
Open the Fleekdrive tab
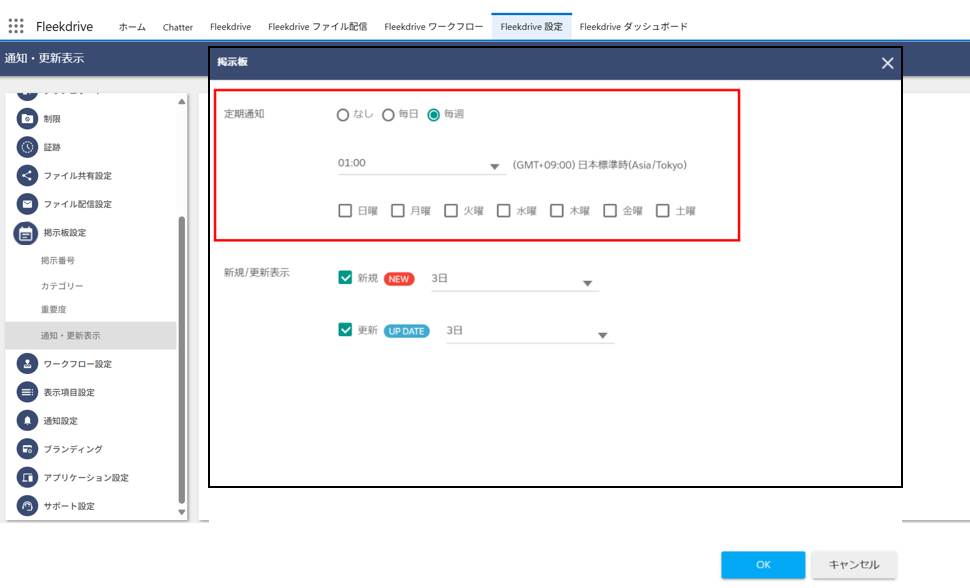click(230, 27)
